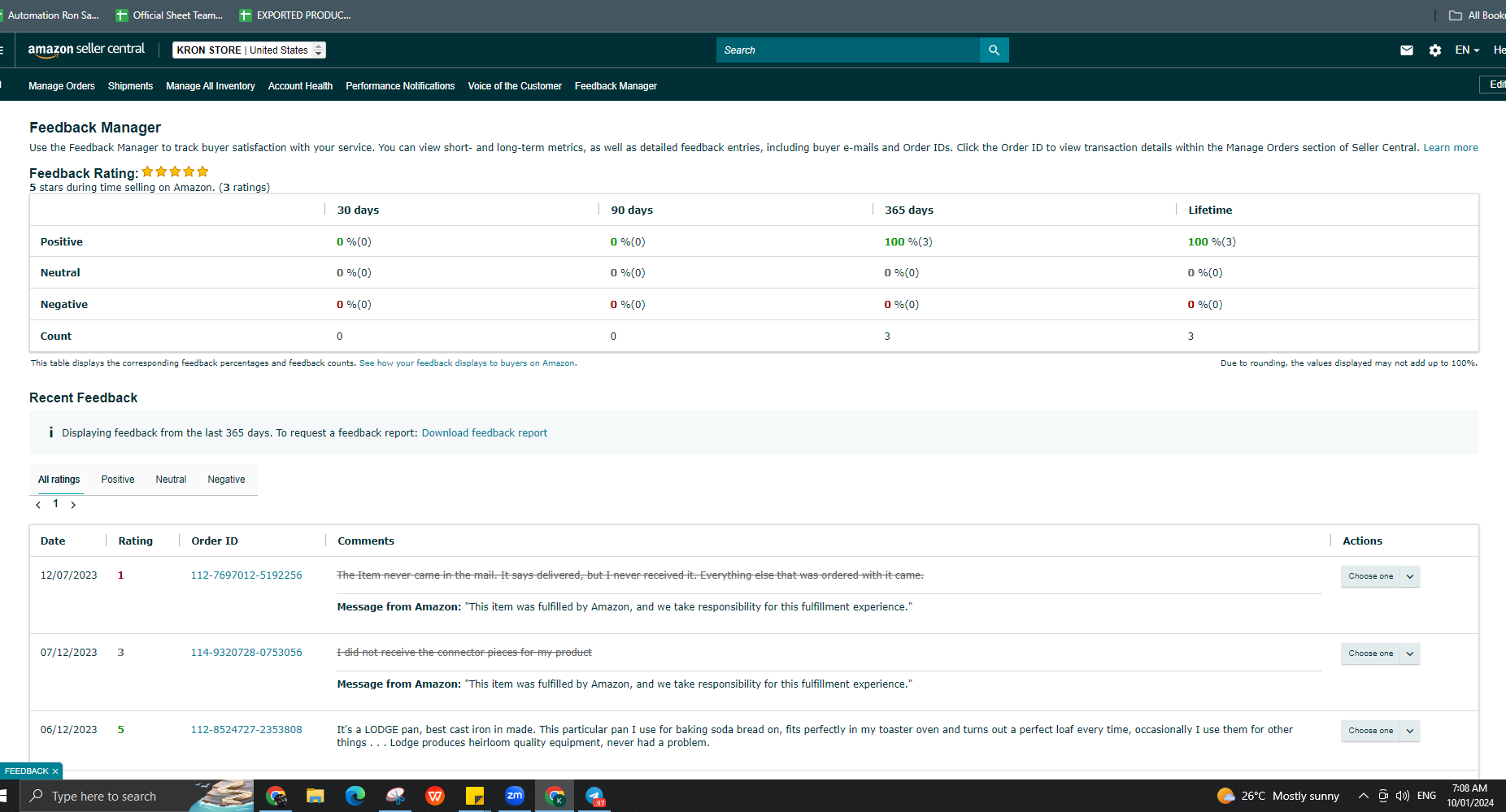Click the 365 days count value 3
The image size is (1506, 812).
887,337
